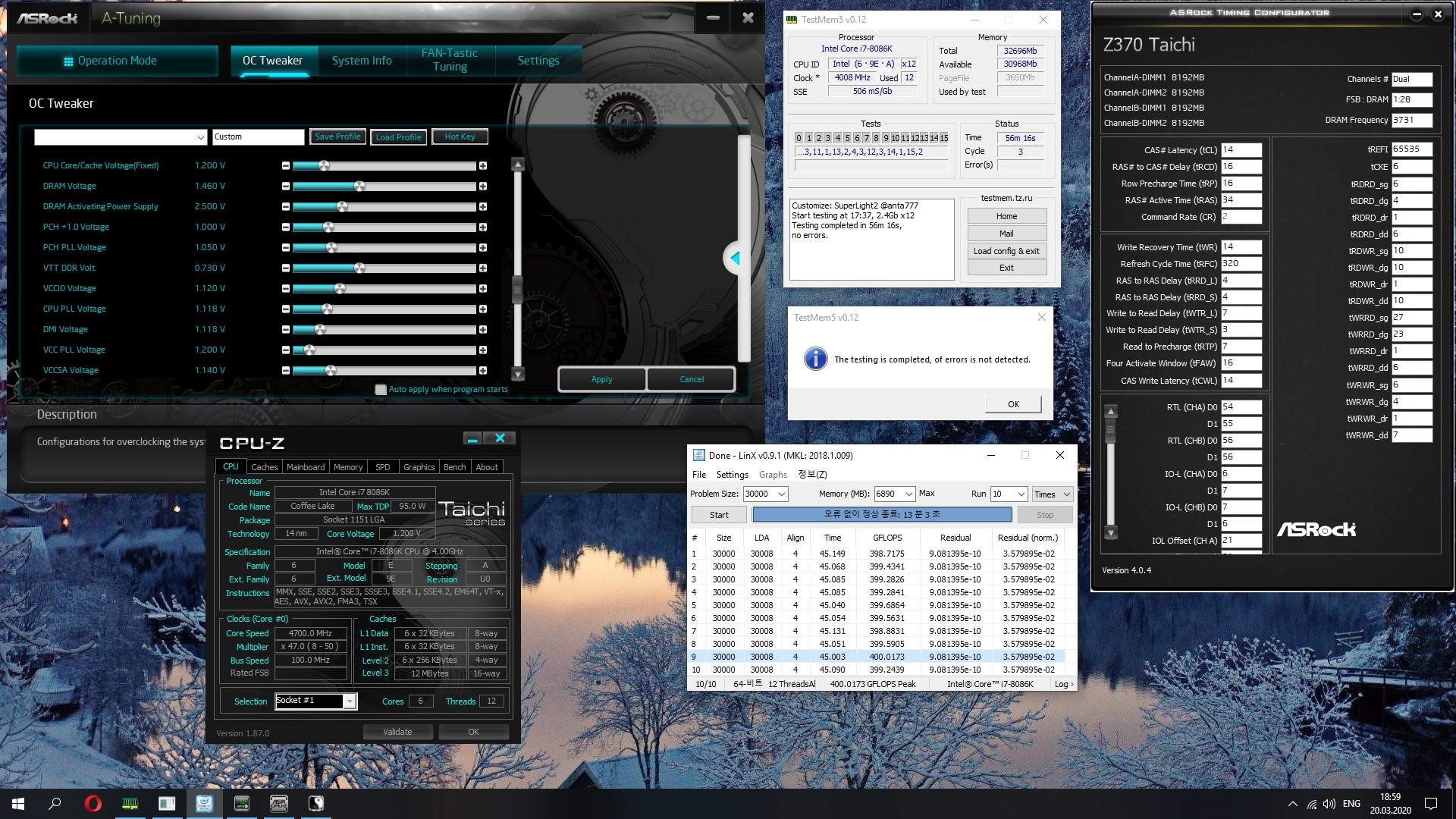Open the Memory tab in CPU-Z
The height and width of the screenshot is (819, 1456).
point(347,467)
